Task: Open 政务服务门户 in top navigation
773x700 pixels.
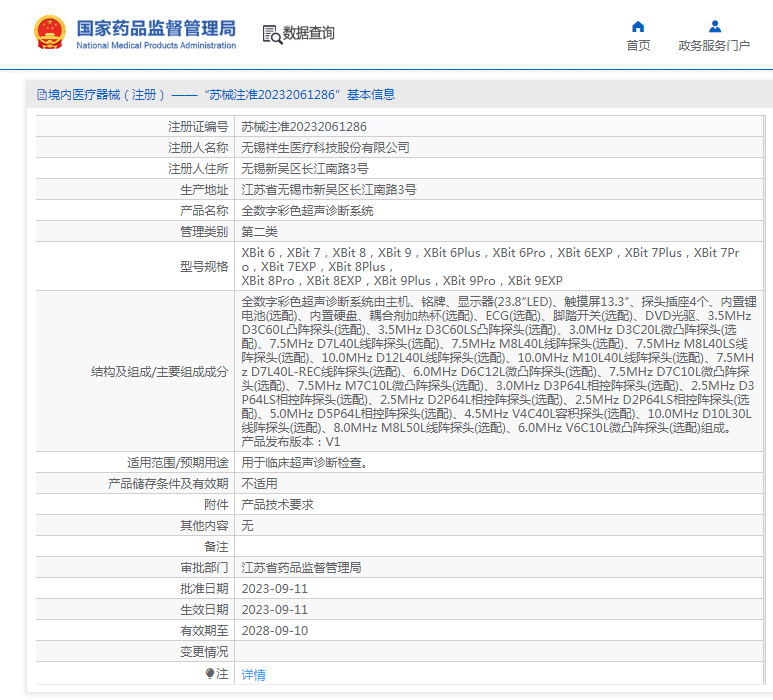Action: tap(714, 46)
